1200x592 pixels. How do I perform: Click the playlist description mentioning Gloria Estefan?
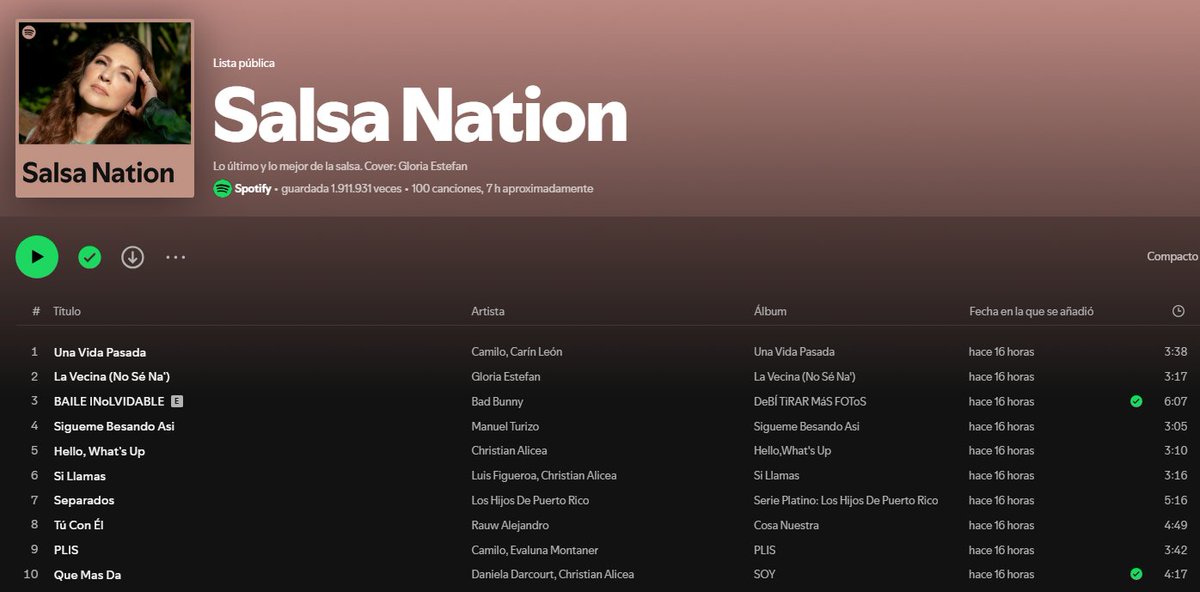coord(340,166)
